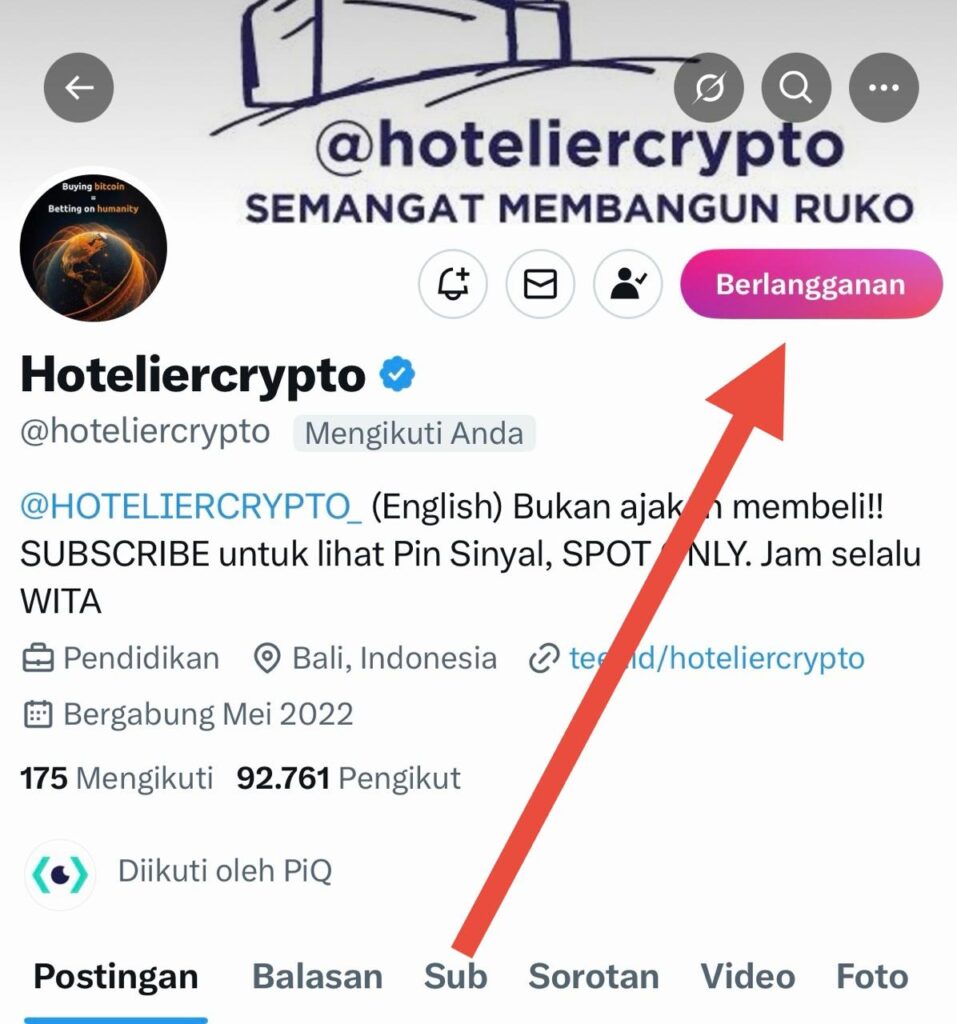
Task: Open the hoteliercrypto website link
Action: pos(697,658)
